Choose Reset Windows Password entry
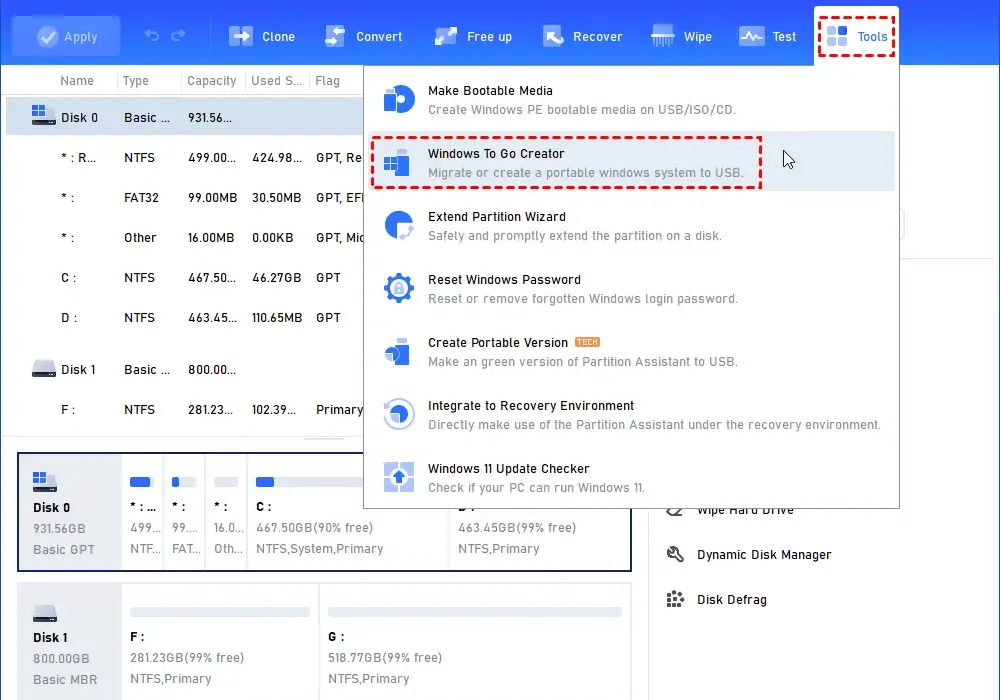The height and width of the screenshot is (700, 1000). pos(631,289)
